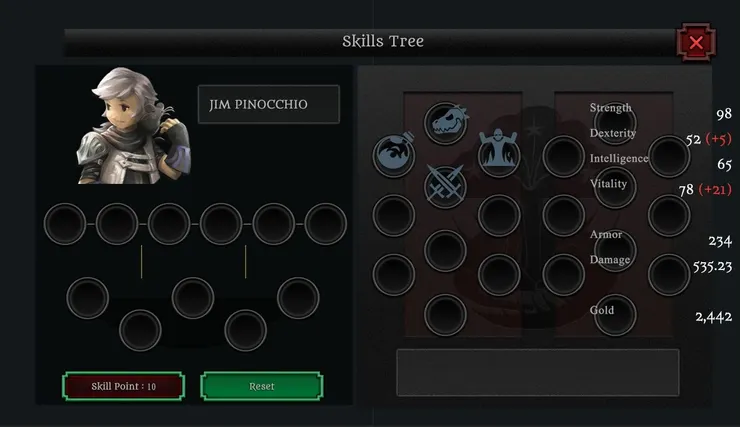Close the Skills Tree window
This screenshot has height=427, width=740.
tap(696, 42)
